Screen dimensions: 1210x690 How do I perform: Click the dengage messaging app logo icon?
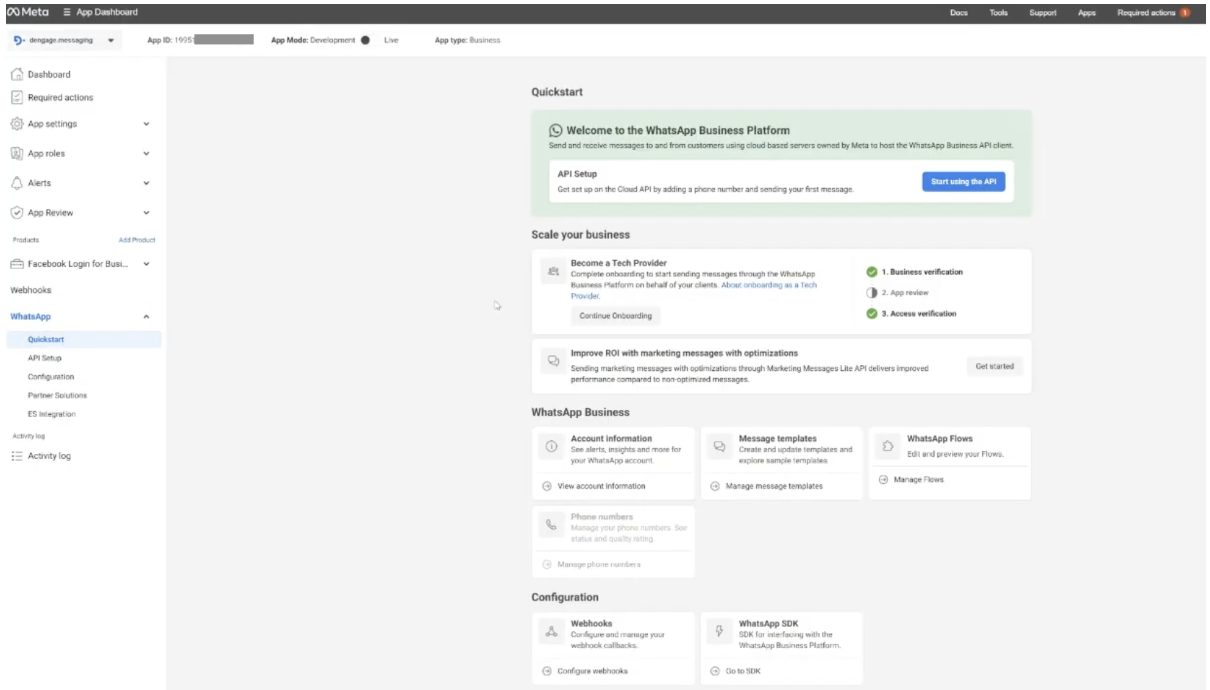(x=21, y=40)
